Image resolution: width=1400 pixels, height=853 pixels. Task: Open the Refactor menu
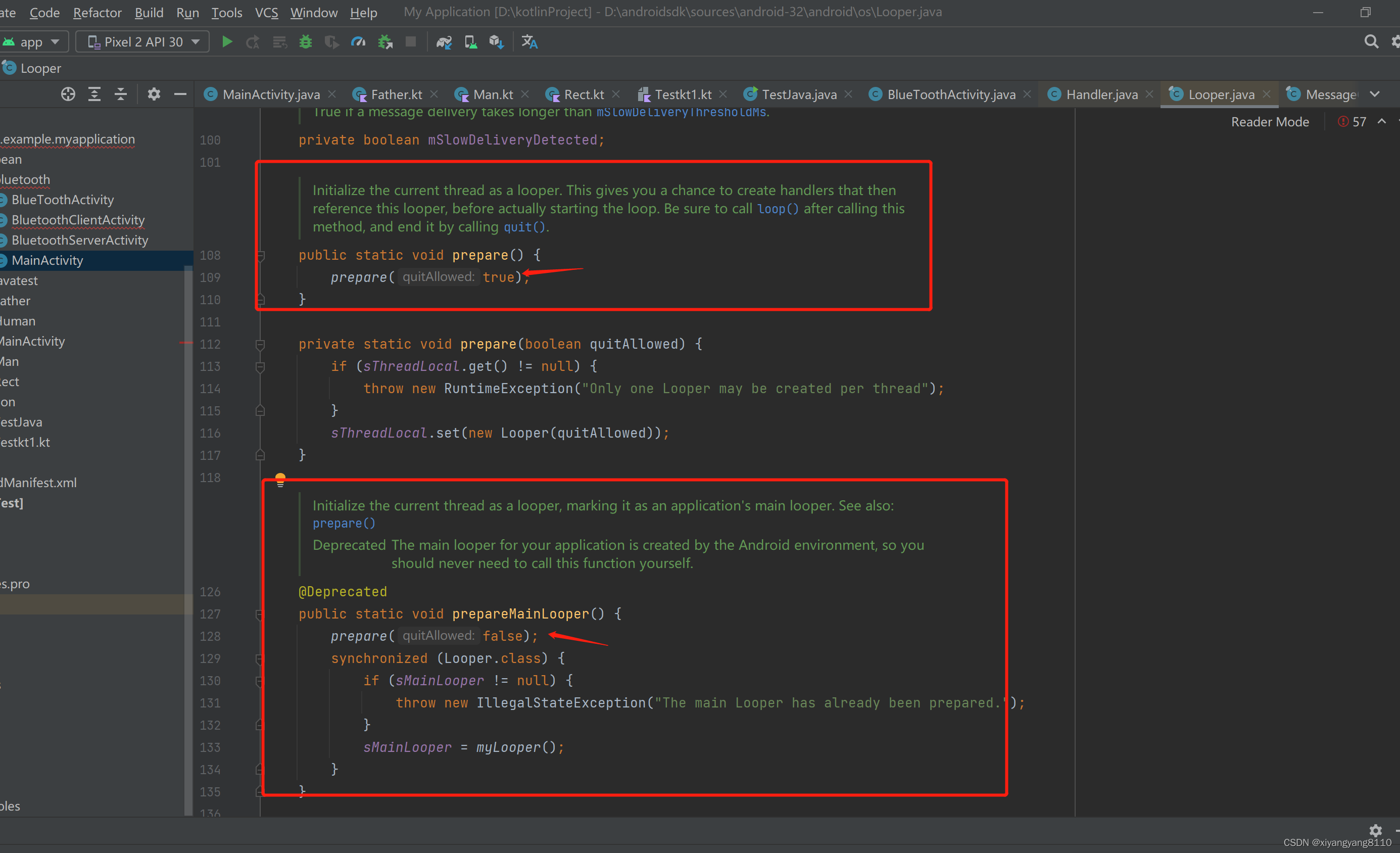pyautogui.click(x=97, y=13)
